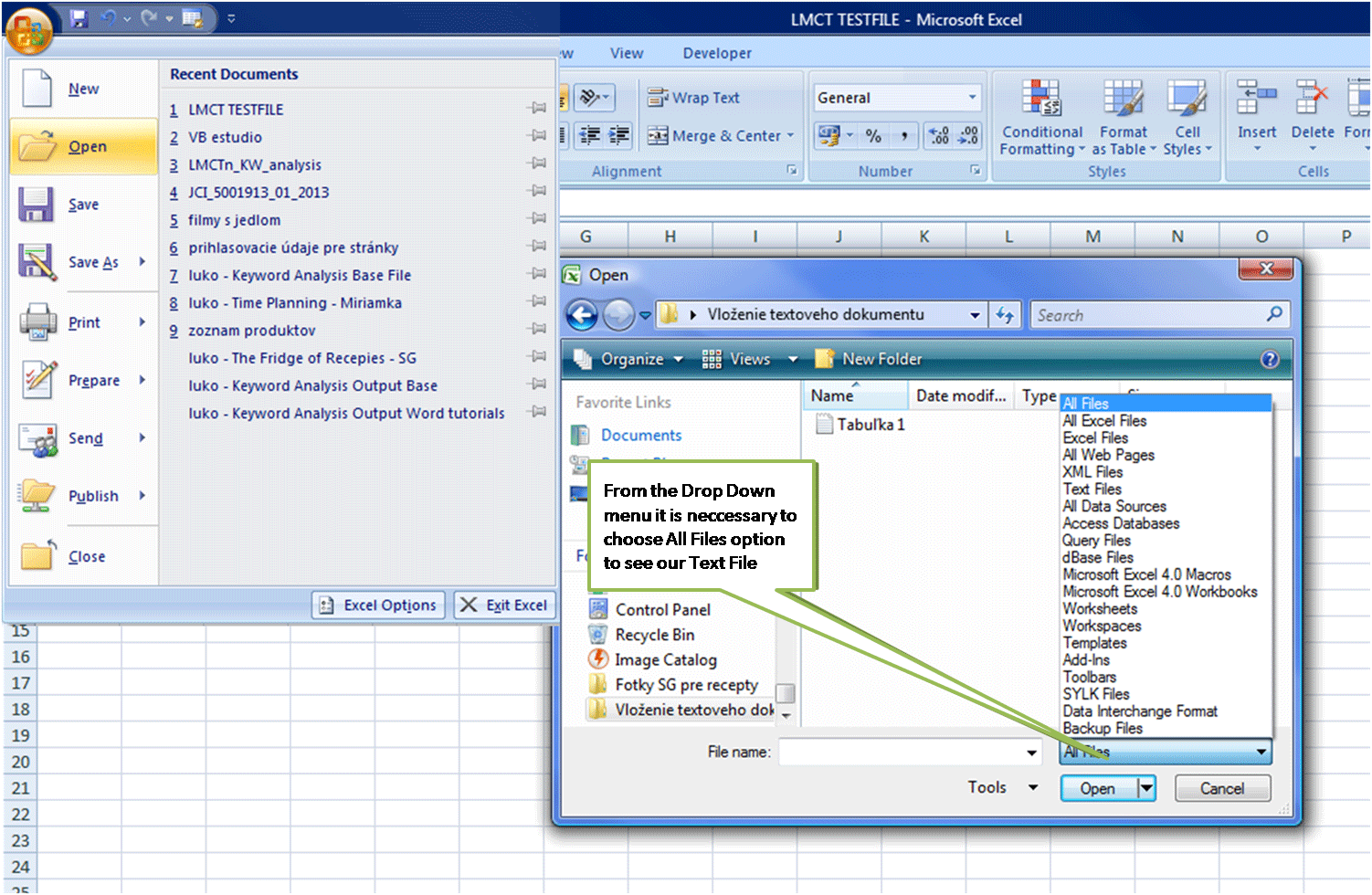The image size is (1372, 895).
Task: Select Save in the Office menu
Action: (84, 205)
